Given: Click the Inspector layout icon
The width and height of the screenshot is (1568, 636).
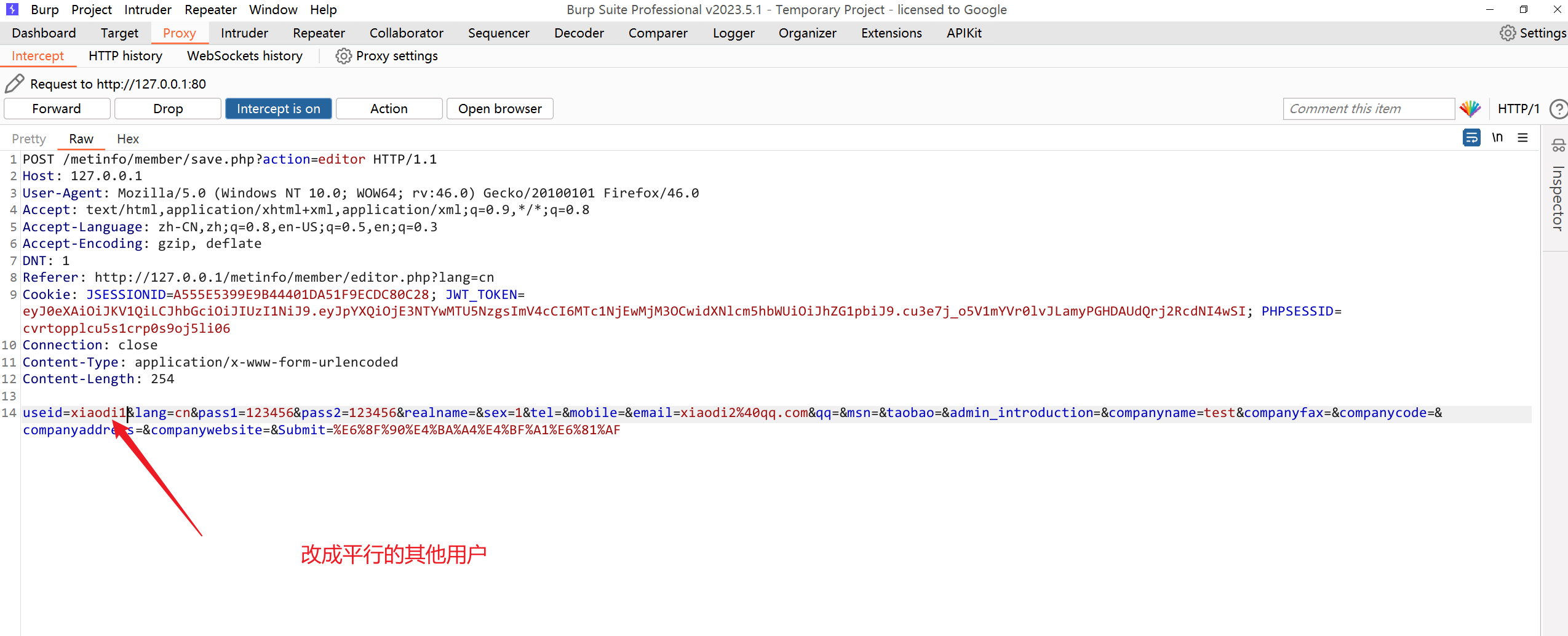Looking at the screenshot, I should (x=1558, y=146).
